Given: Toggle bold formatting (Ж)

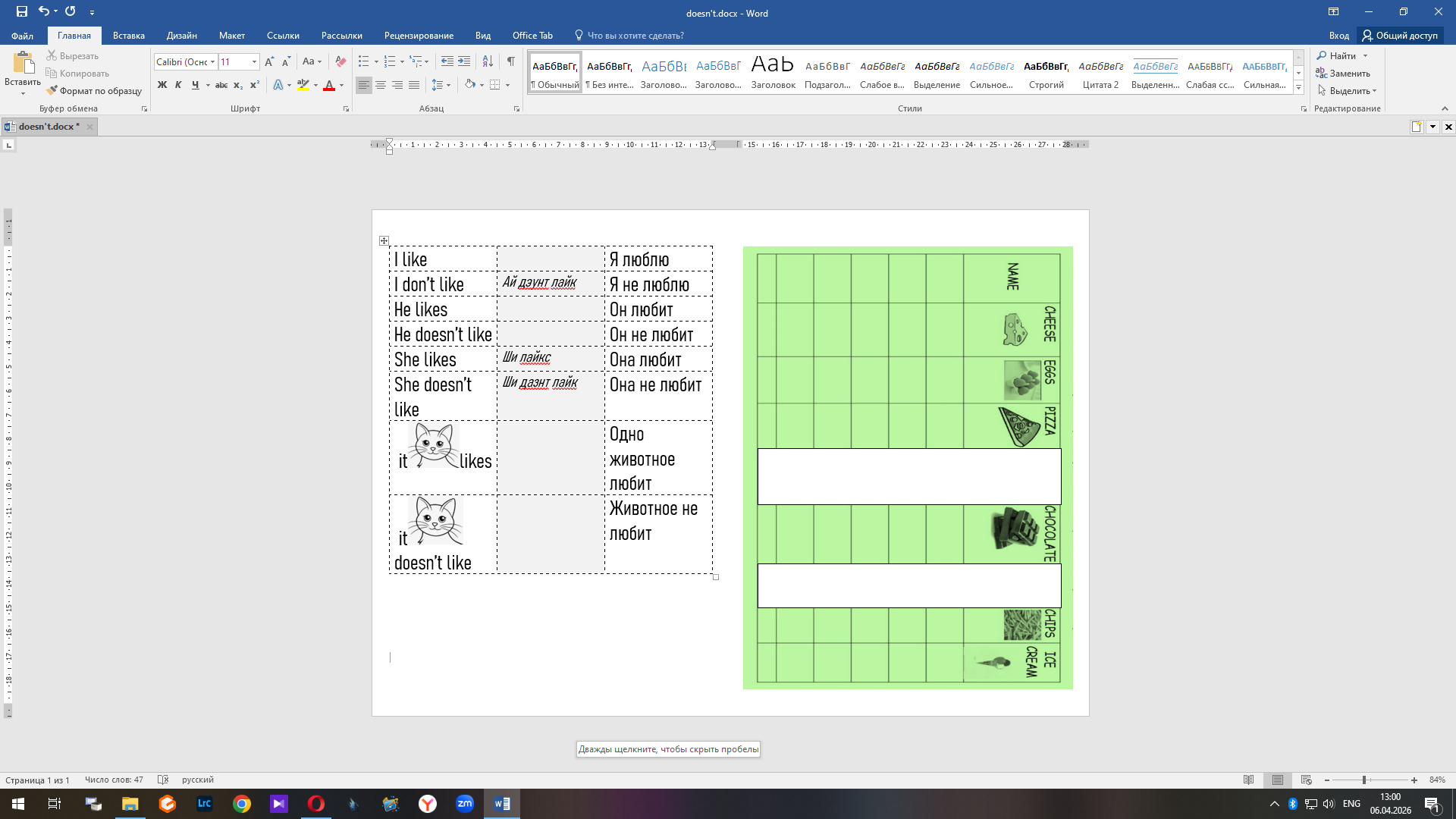Looking at the screenshot, I should tap(162, 85).
